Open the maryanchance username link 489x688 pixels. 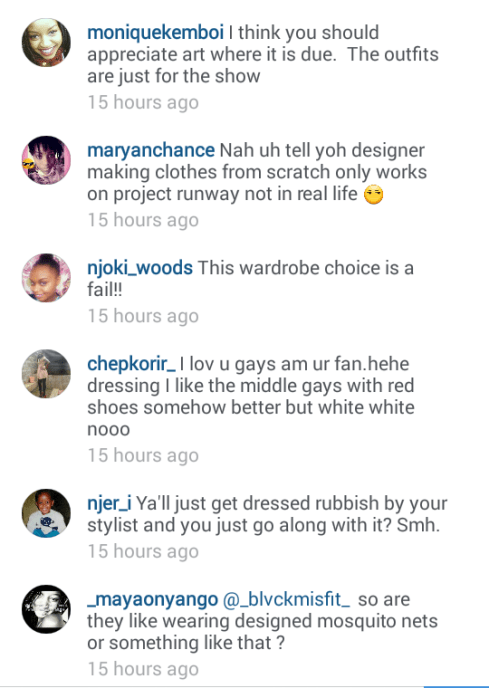151,150
